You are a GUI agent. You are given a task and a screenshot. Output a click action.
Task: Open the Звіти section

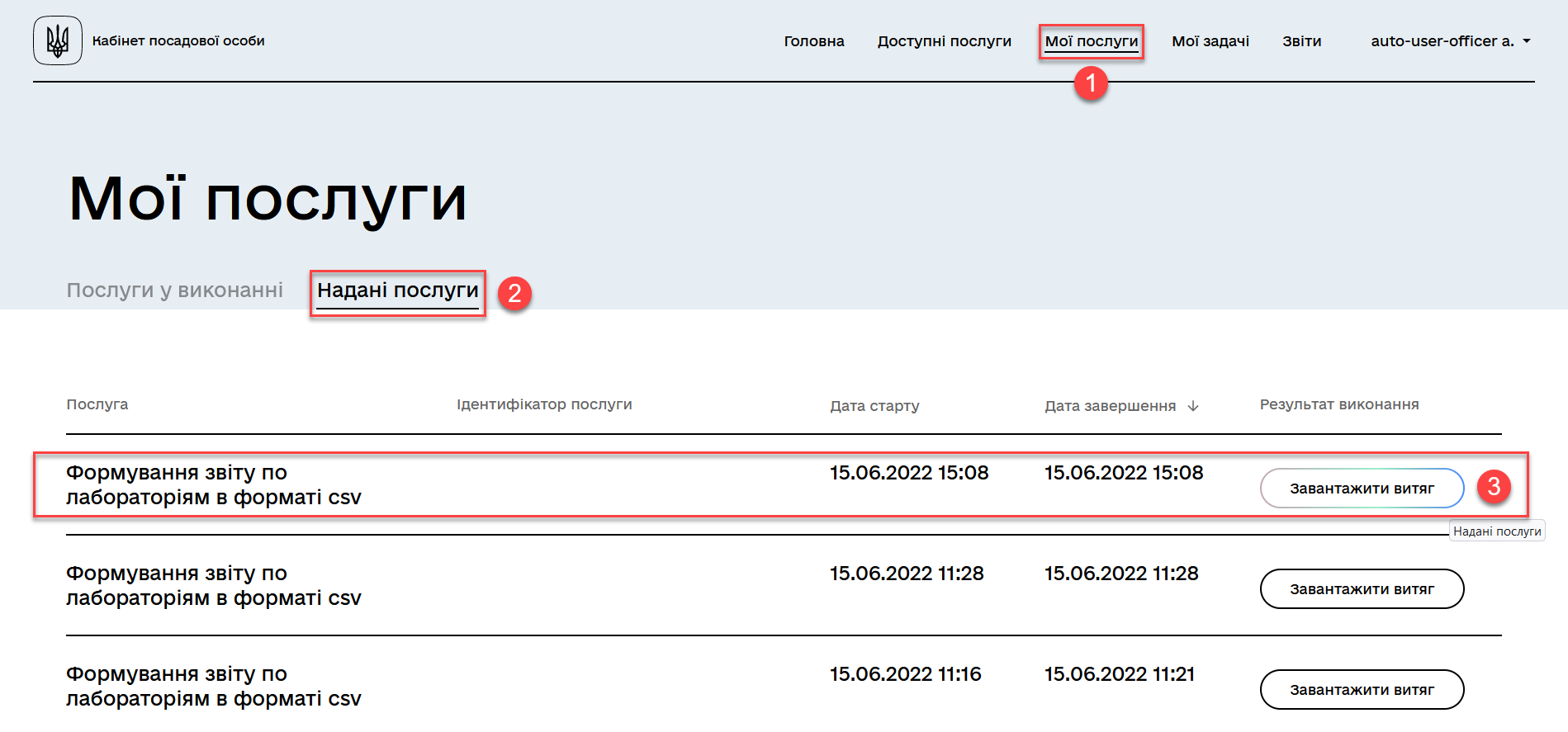1301,41
